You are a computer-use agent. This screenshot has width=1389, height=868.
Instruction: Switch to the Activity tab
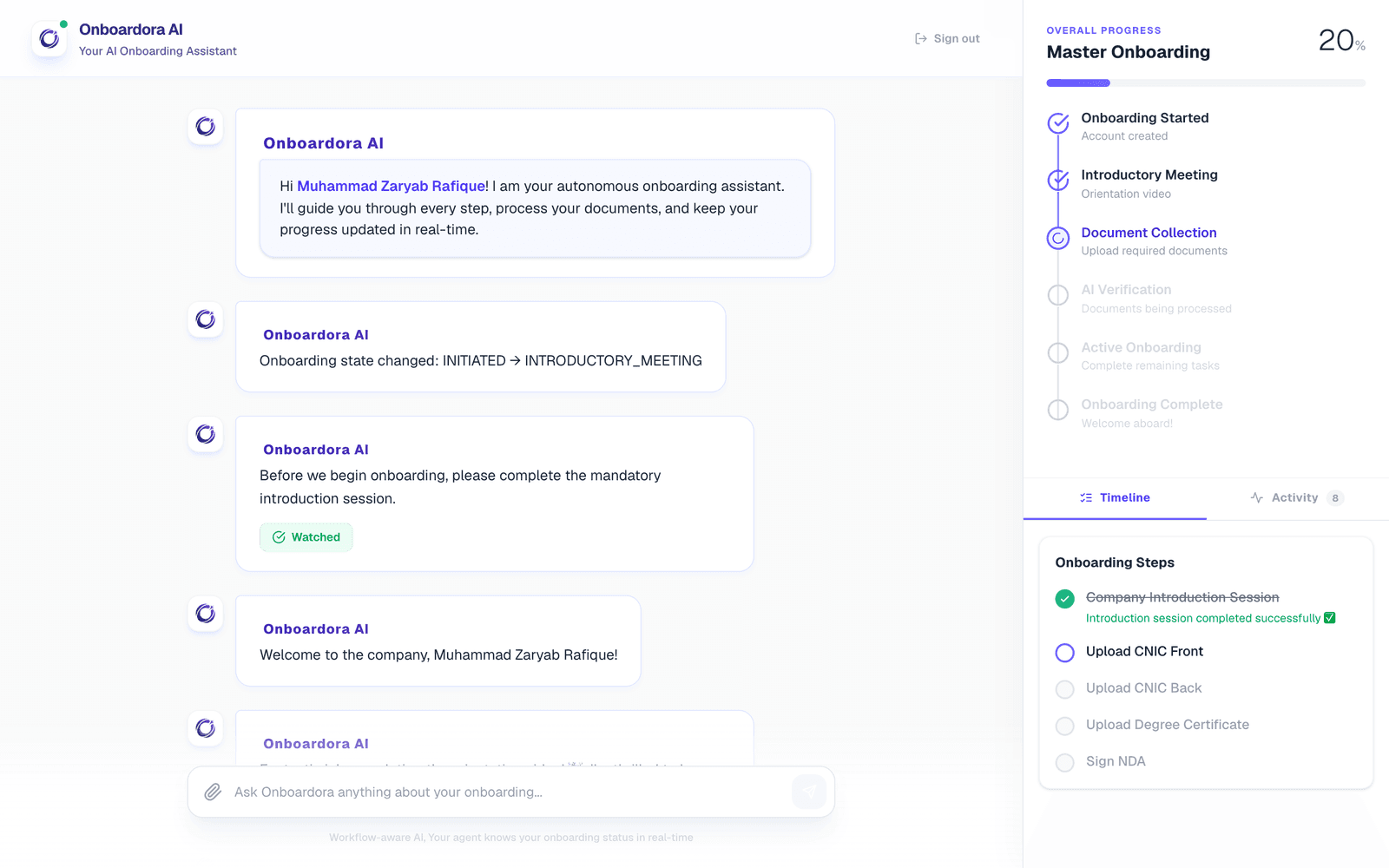[1297, 497]
